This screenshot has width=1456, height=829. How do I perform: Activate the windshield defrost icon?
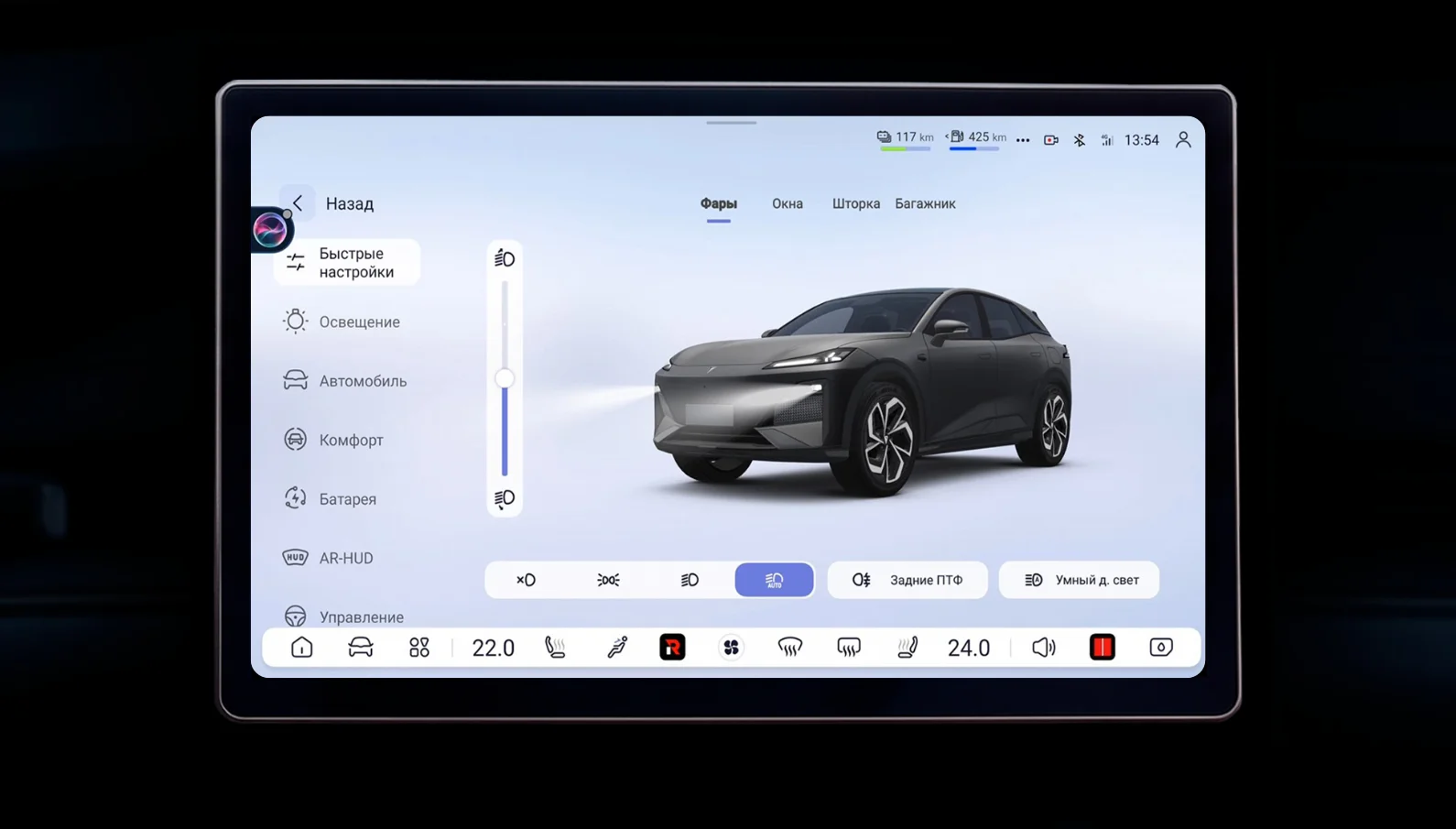point(790,648)
